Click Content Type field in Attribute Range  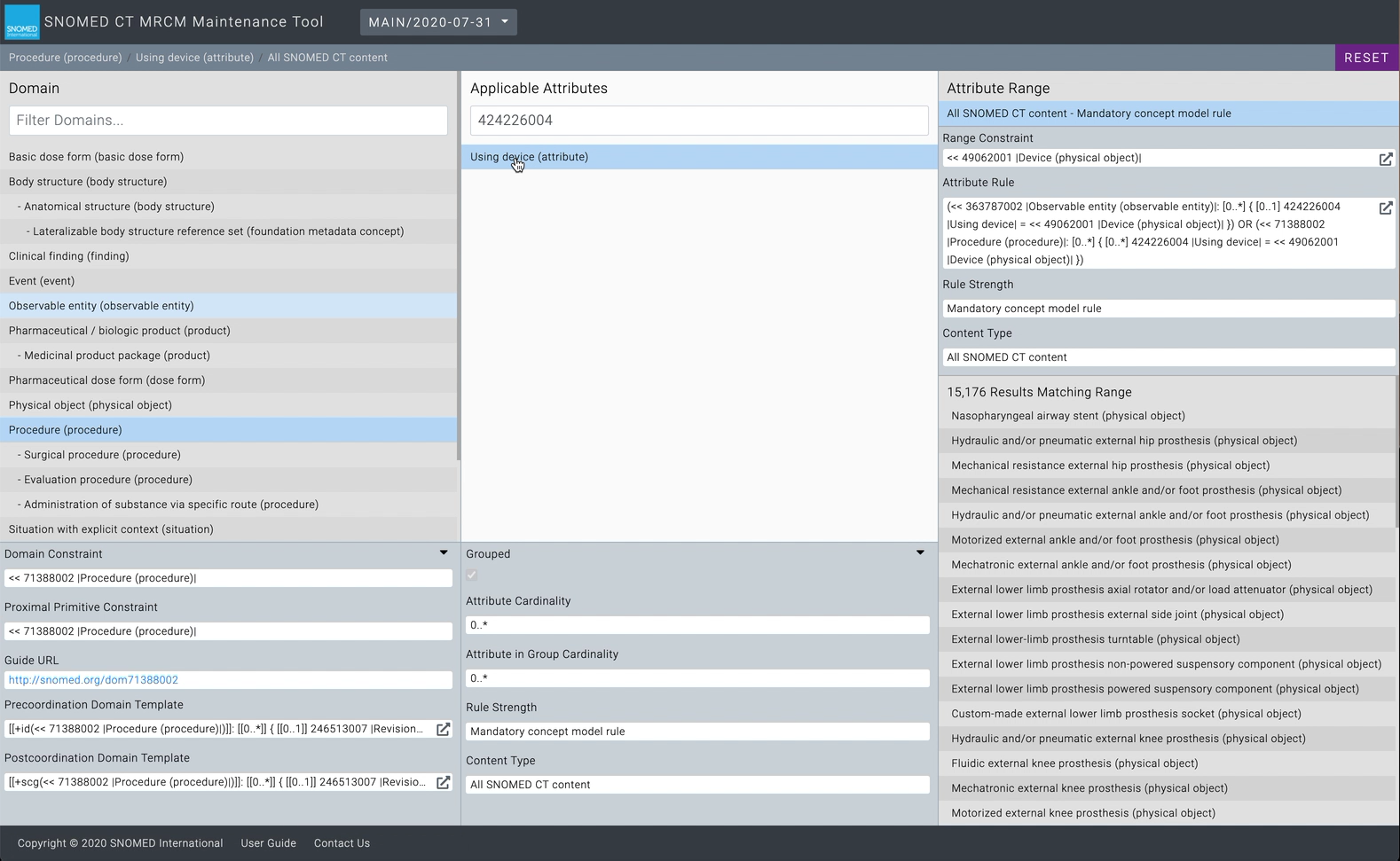(x=1168, y=357)
